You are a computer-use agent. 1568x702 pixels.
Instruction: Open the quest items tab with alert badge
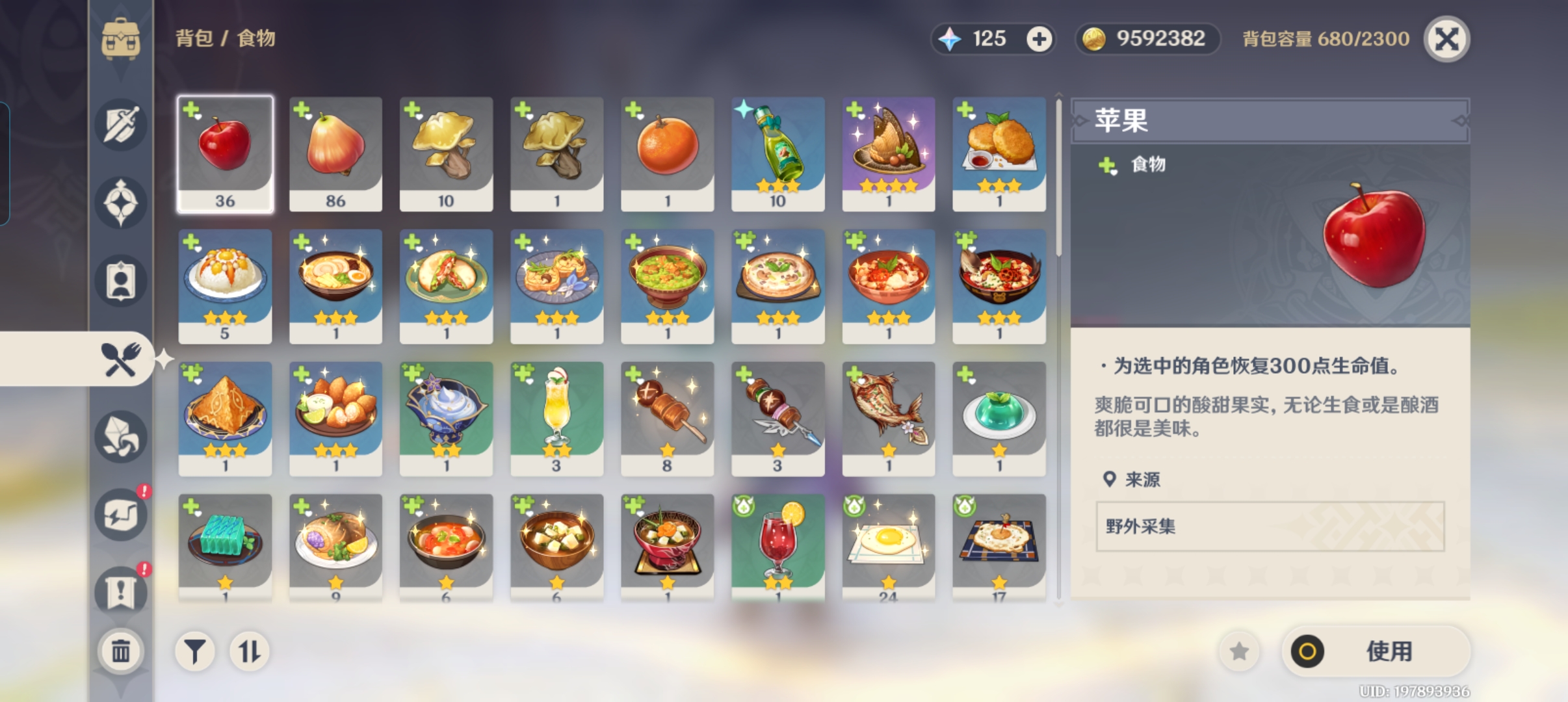pos(121,591)
